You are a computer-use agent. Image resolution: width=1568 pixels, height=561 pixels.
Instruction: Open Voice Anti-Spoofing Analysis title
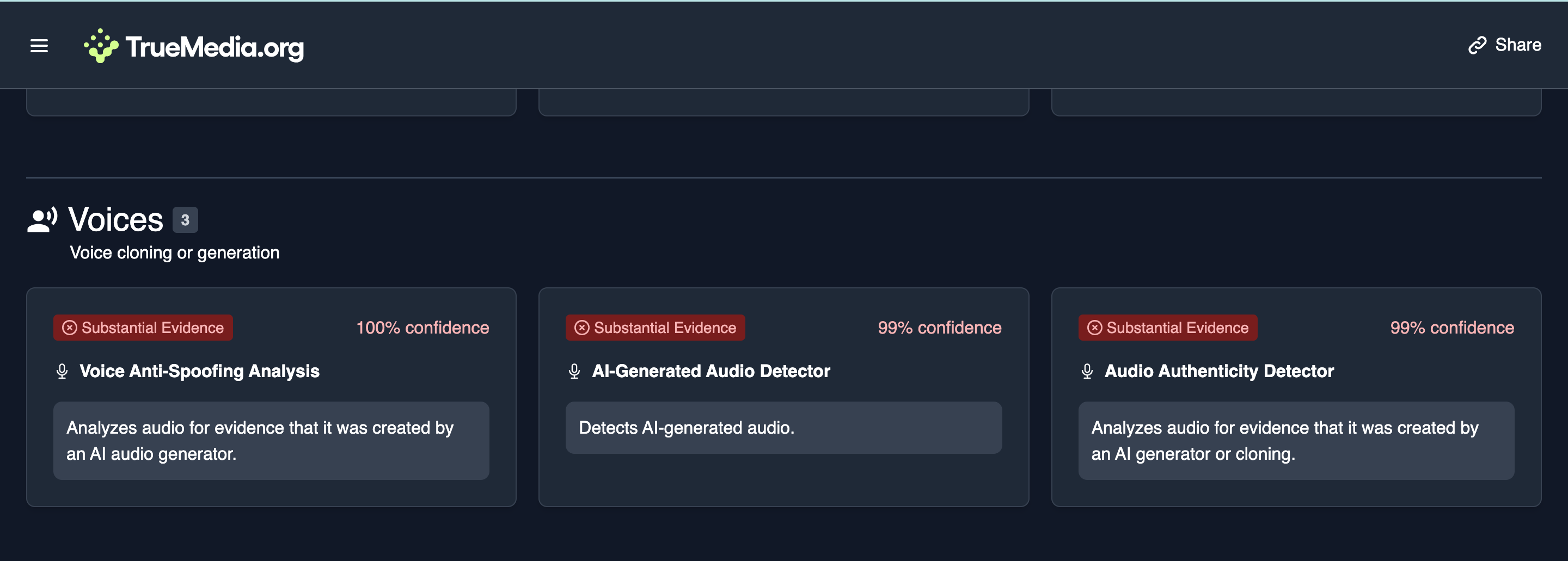coord(200,371)
